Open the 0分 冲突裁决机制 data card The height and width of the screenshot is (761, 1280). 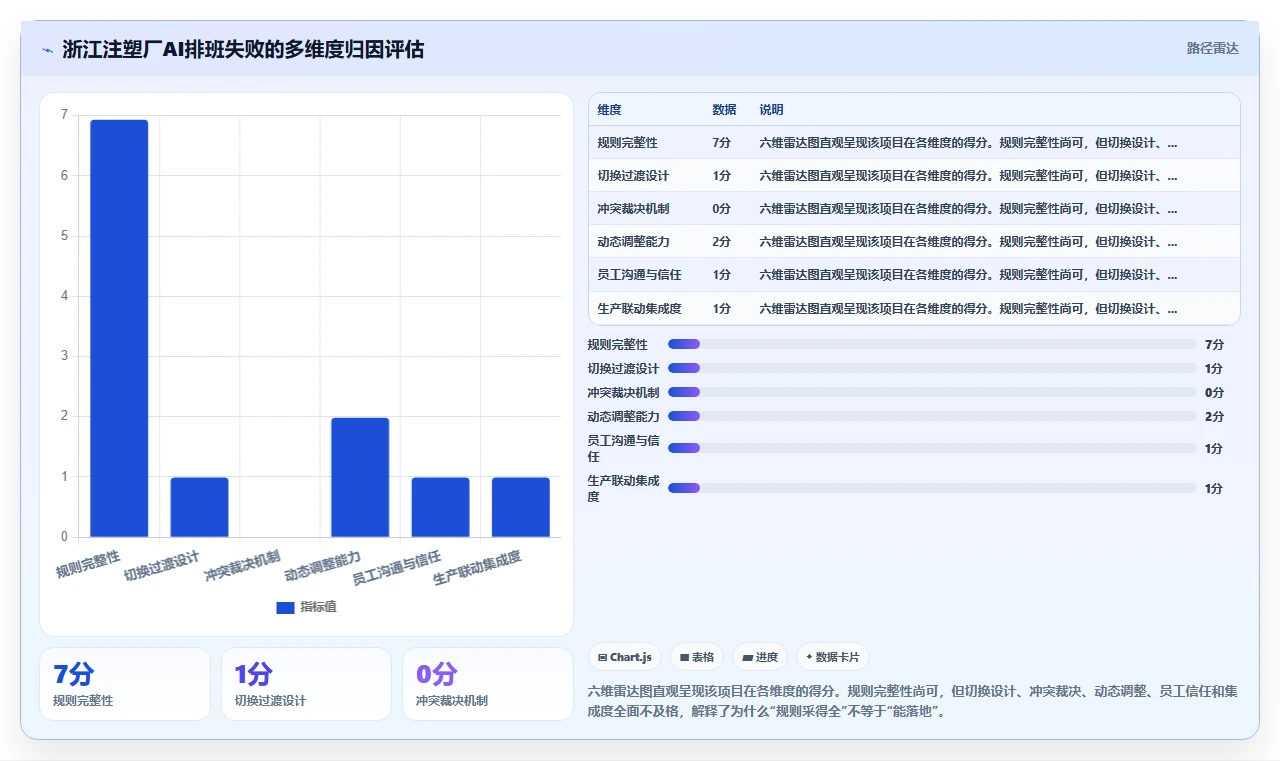click(x=488, y=684)
